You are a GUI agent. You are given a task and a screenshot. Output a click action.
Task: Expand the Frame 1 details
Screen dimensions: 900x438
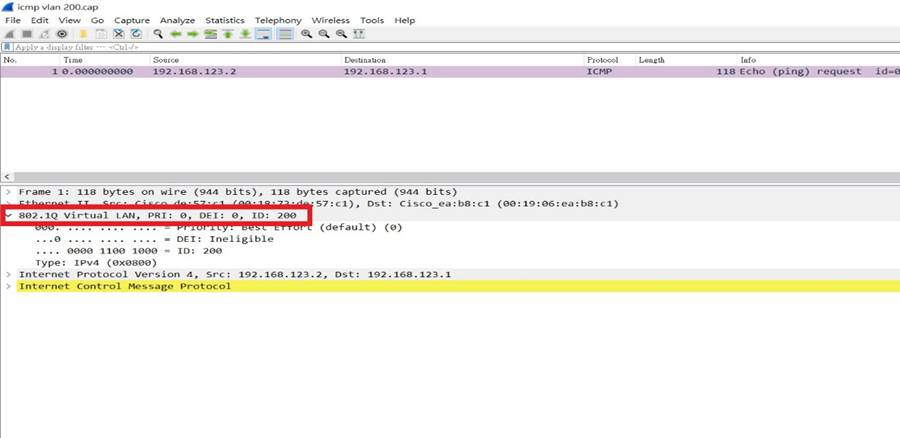[9, 192]
